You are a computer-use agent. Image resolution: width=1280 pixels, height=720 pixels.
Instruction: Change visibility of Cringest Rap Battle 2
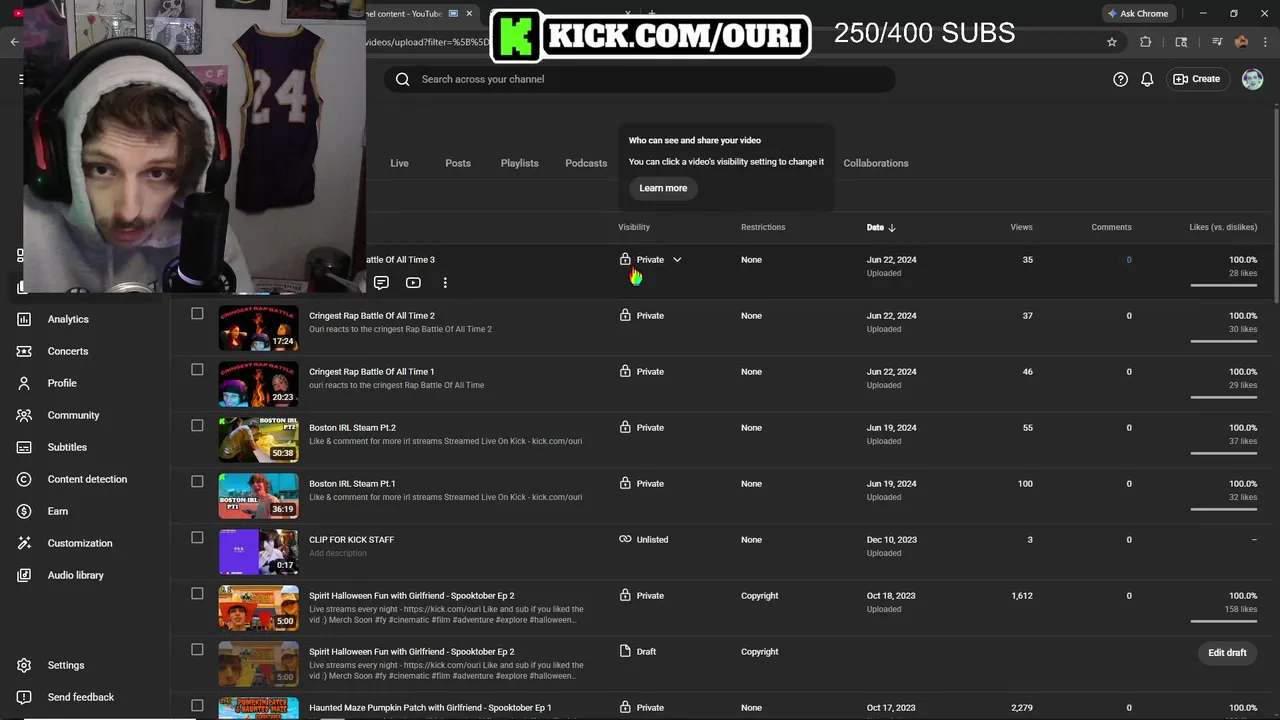(x=641, y=316)
